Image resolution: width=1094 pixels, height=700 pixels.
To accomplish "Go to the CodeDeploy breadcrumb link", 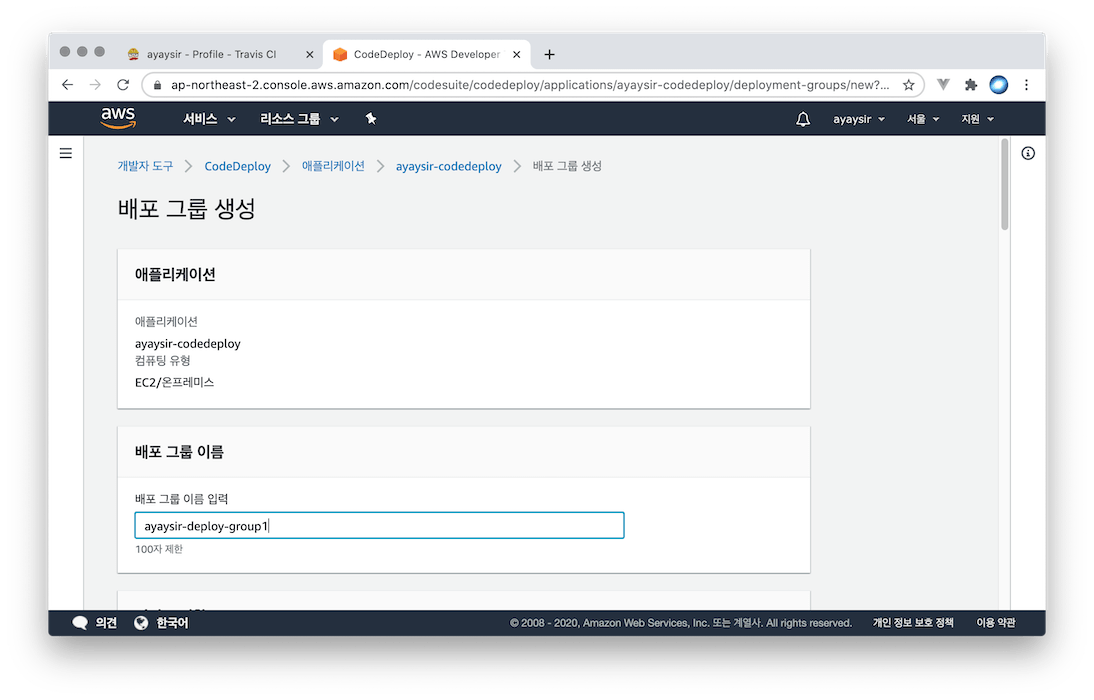I will pos(237,166).
